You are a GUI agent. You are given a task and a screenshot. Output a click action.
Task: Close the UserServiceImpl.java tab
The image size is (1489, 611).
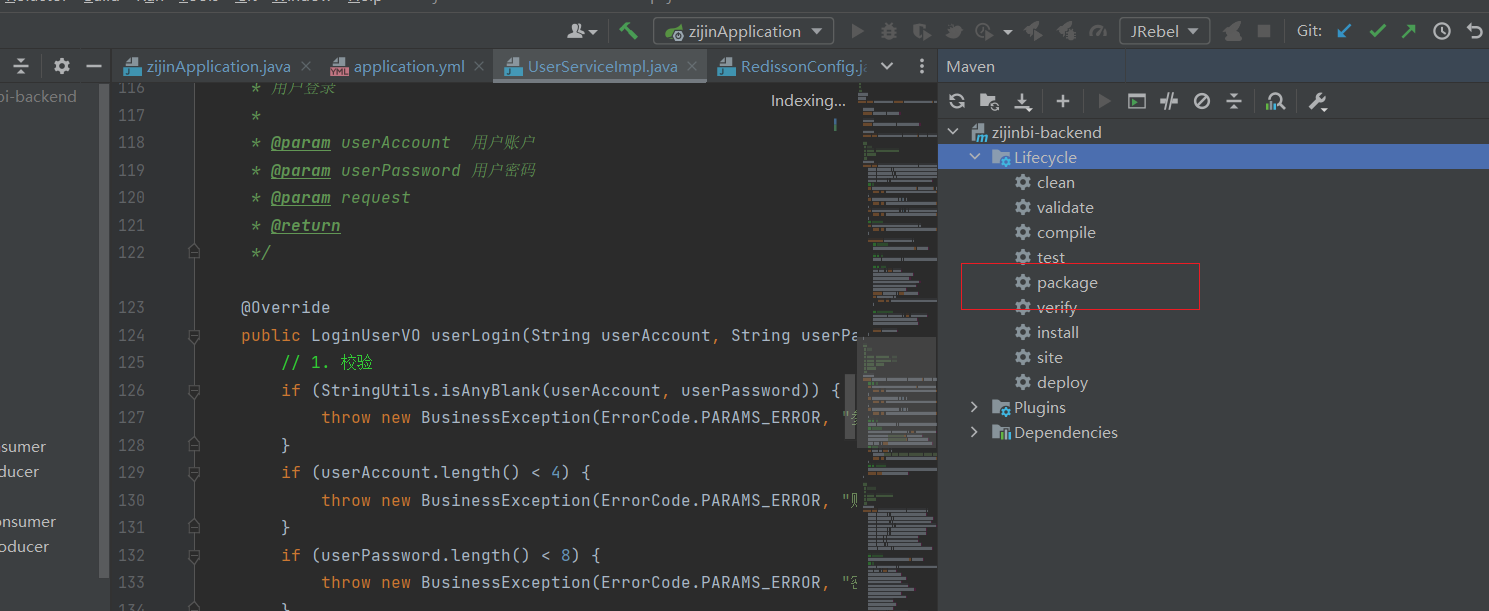[693, 67]
